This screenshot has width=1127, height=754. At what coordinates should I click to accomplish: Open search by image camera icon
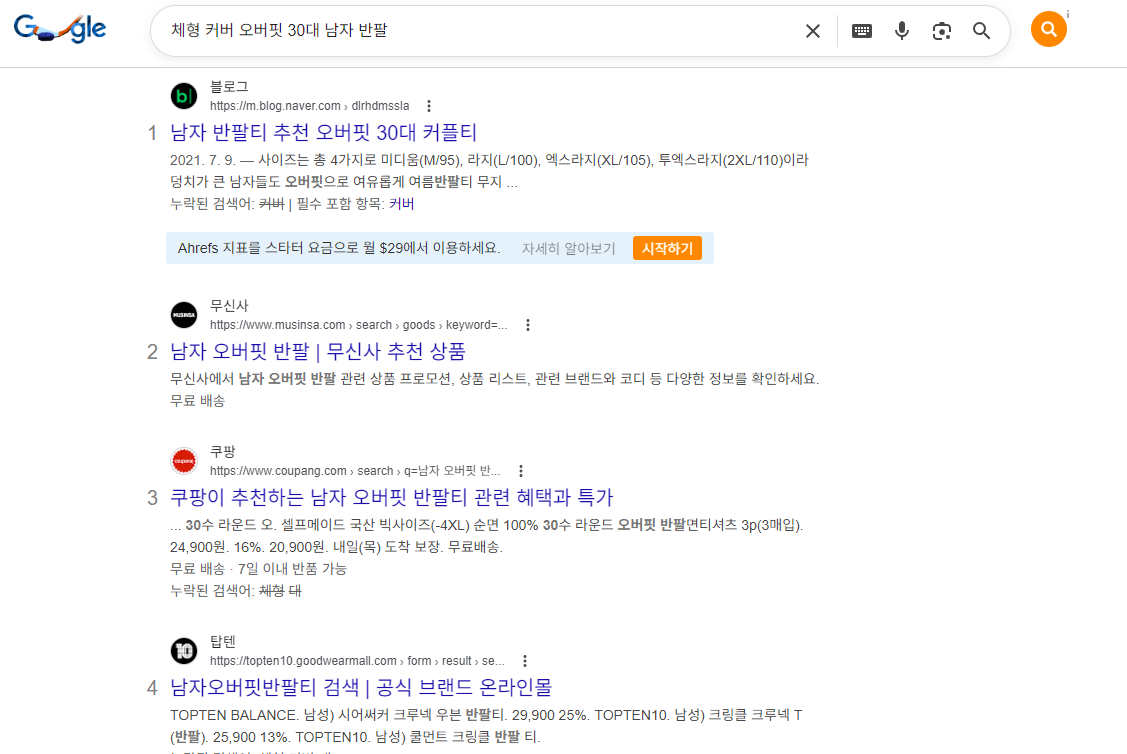click(942, 31)
